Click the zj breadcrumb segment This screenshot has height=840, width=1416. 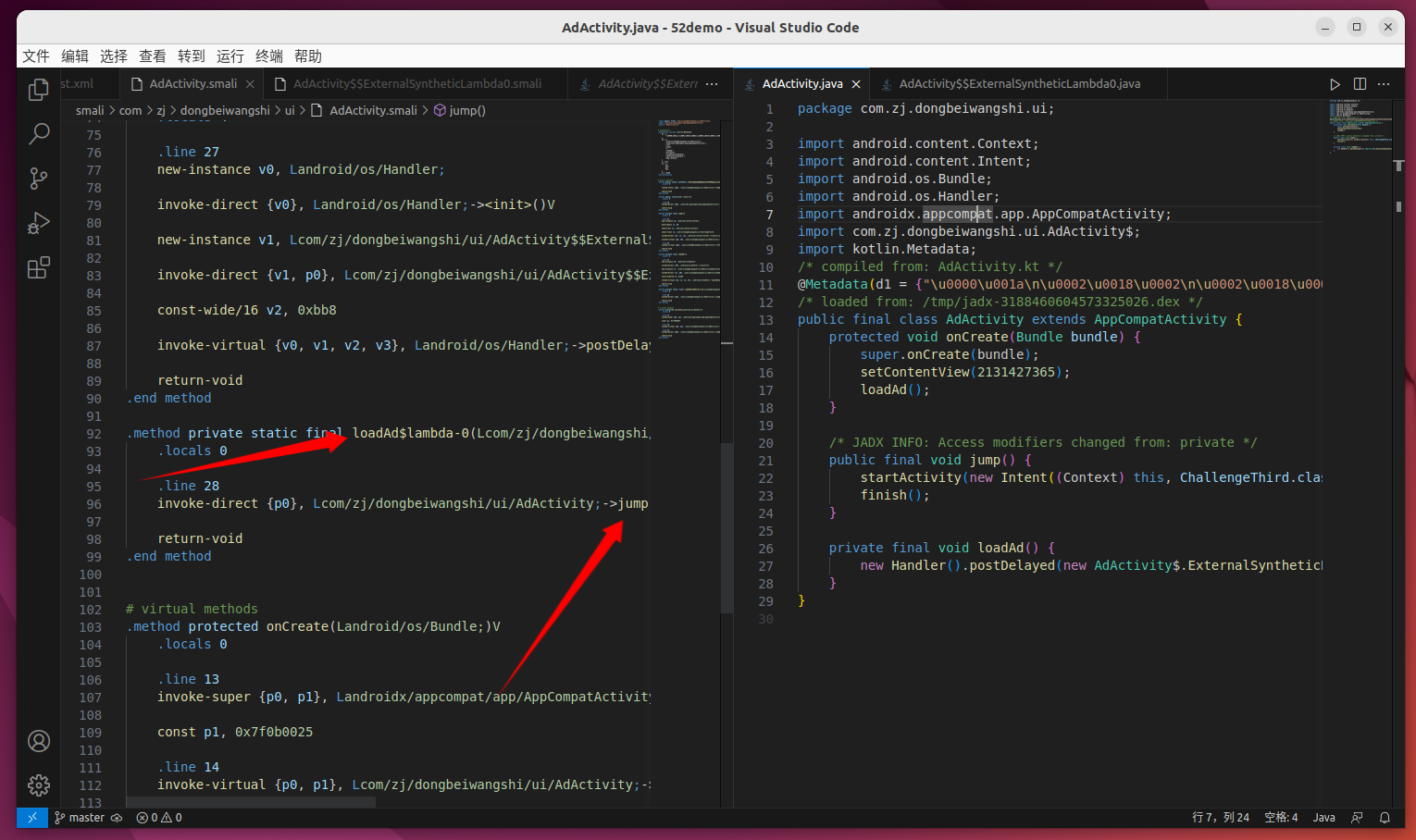tap(161, 111)
